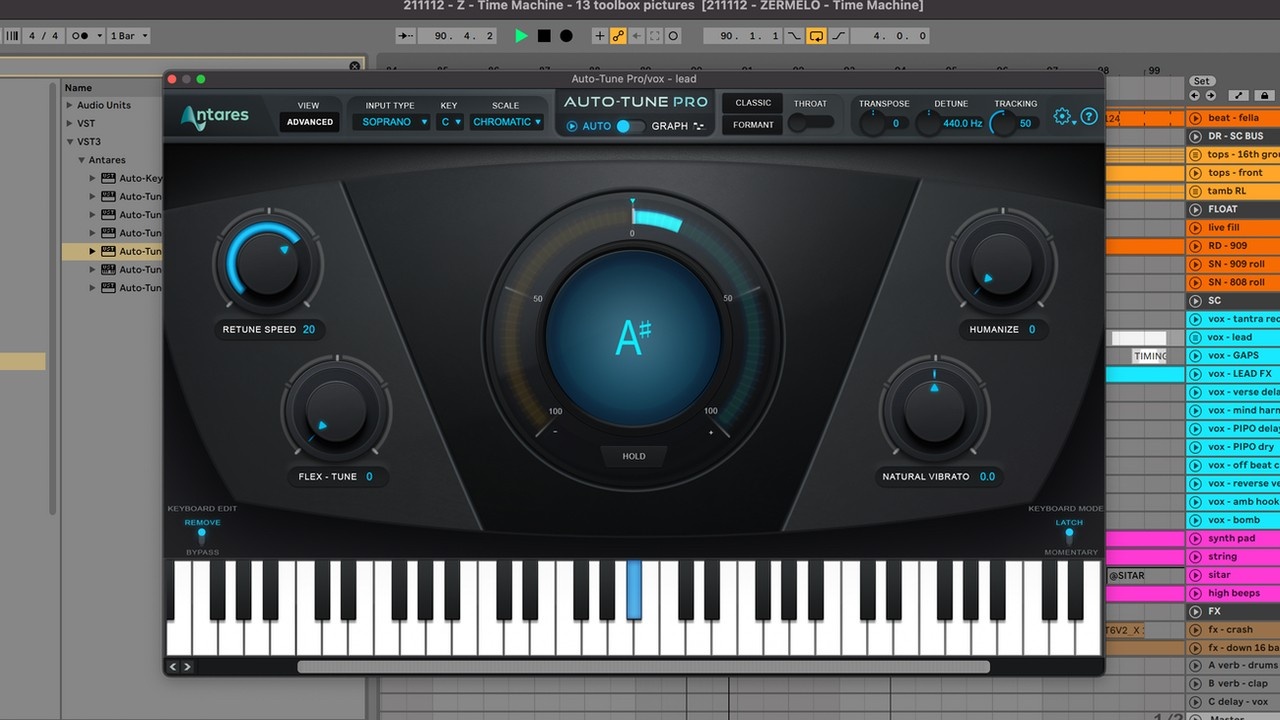Arm the Arrangement Record button
Screen dimensions: 1280x720
[x=566, y=36]
